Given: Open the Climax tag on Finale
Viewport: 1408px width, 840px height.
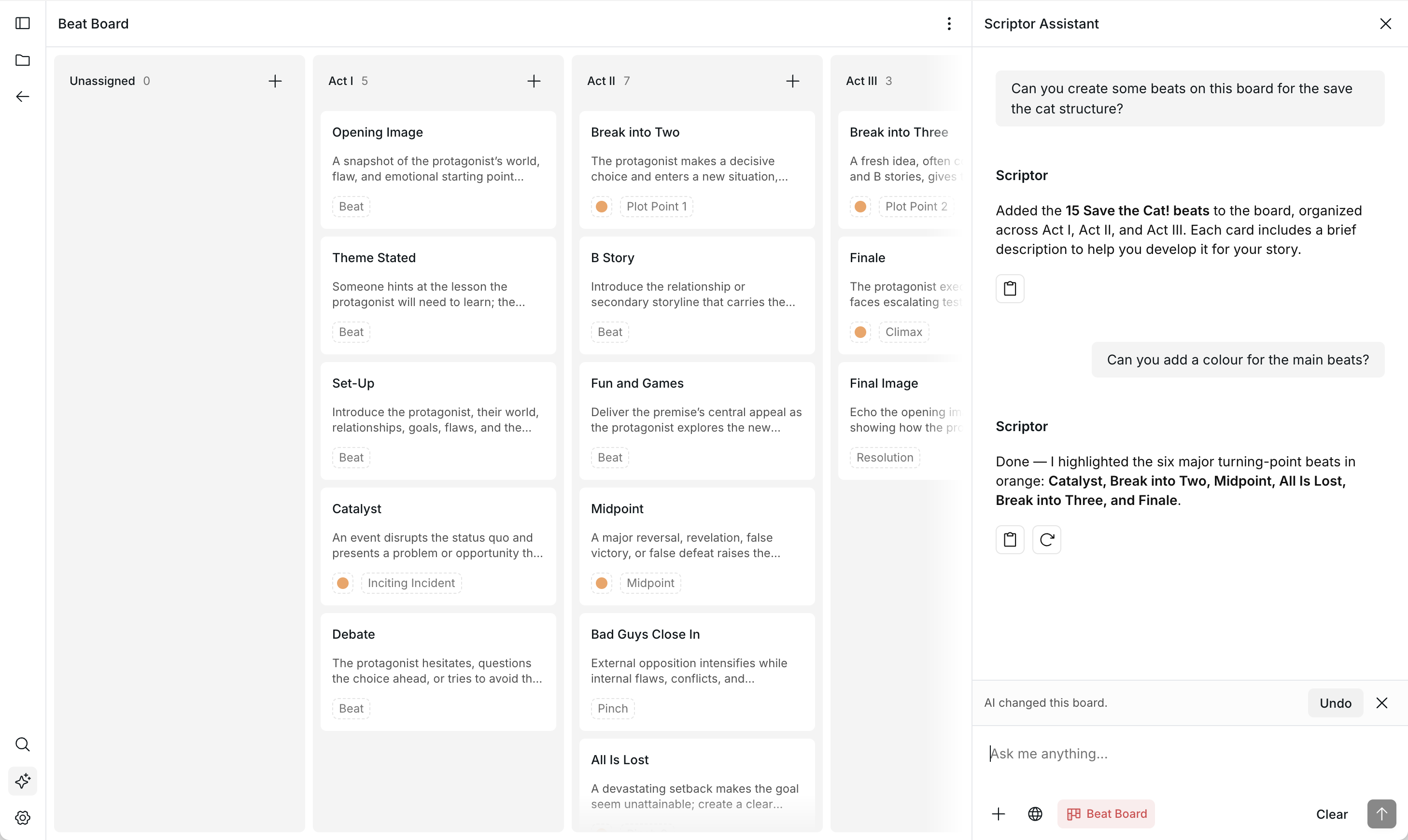Looking at the screenshot, I should pyautogui.click(x=903, y=332).
